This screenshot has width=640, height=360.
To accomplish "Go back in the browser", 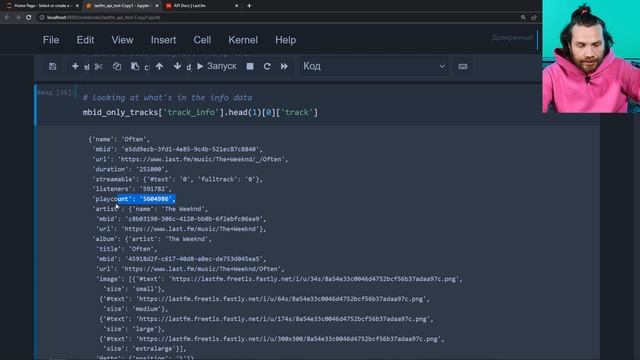I will [7, 18].
